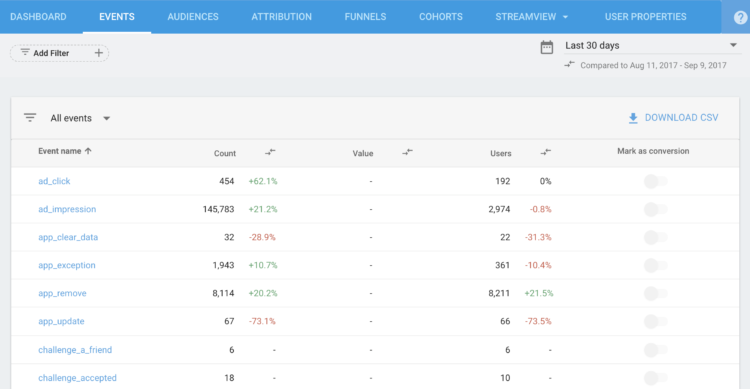The width and height of the screenshot is (750, 389).
Task: Switch on conversion for app_remove
Action: coord(655,293)
